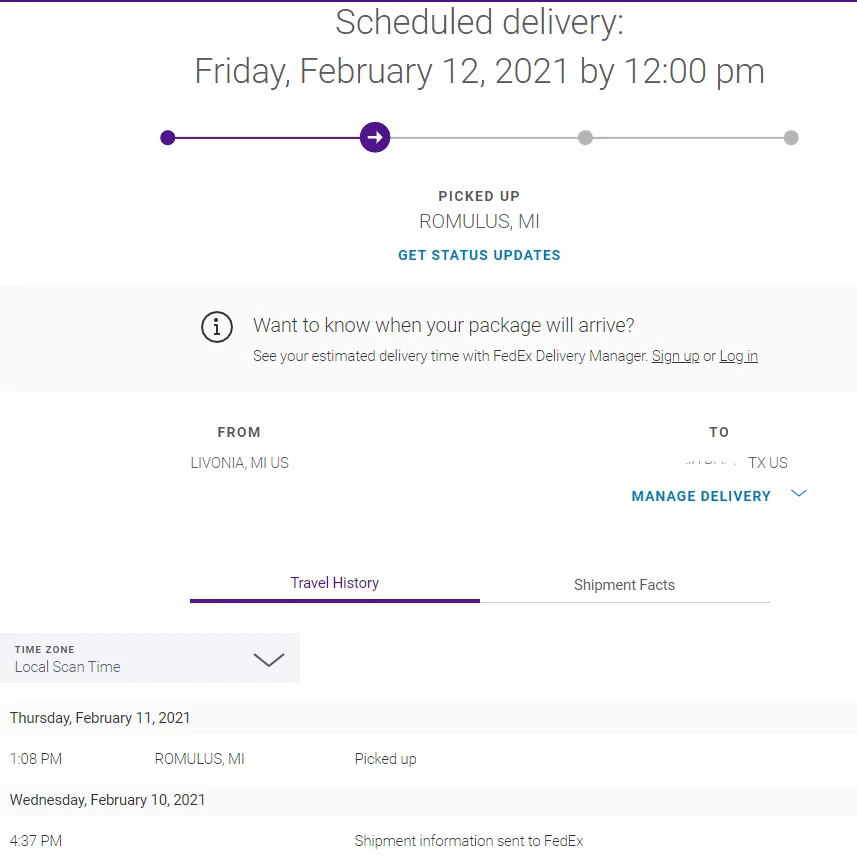Click 'Want to know when your package will arrive?'

443,325
